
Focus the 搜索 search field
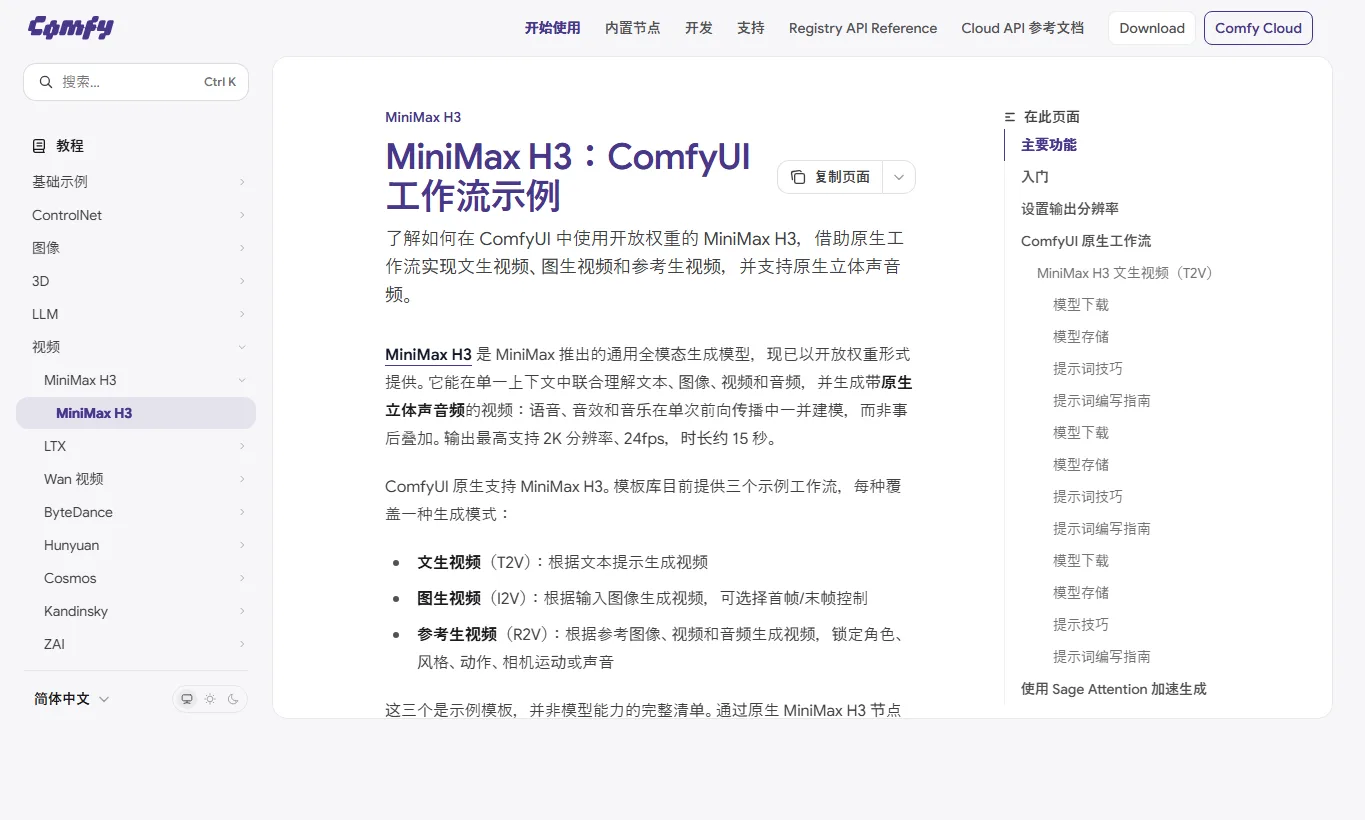[x=136, y=82]
